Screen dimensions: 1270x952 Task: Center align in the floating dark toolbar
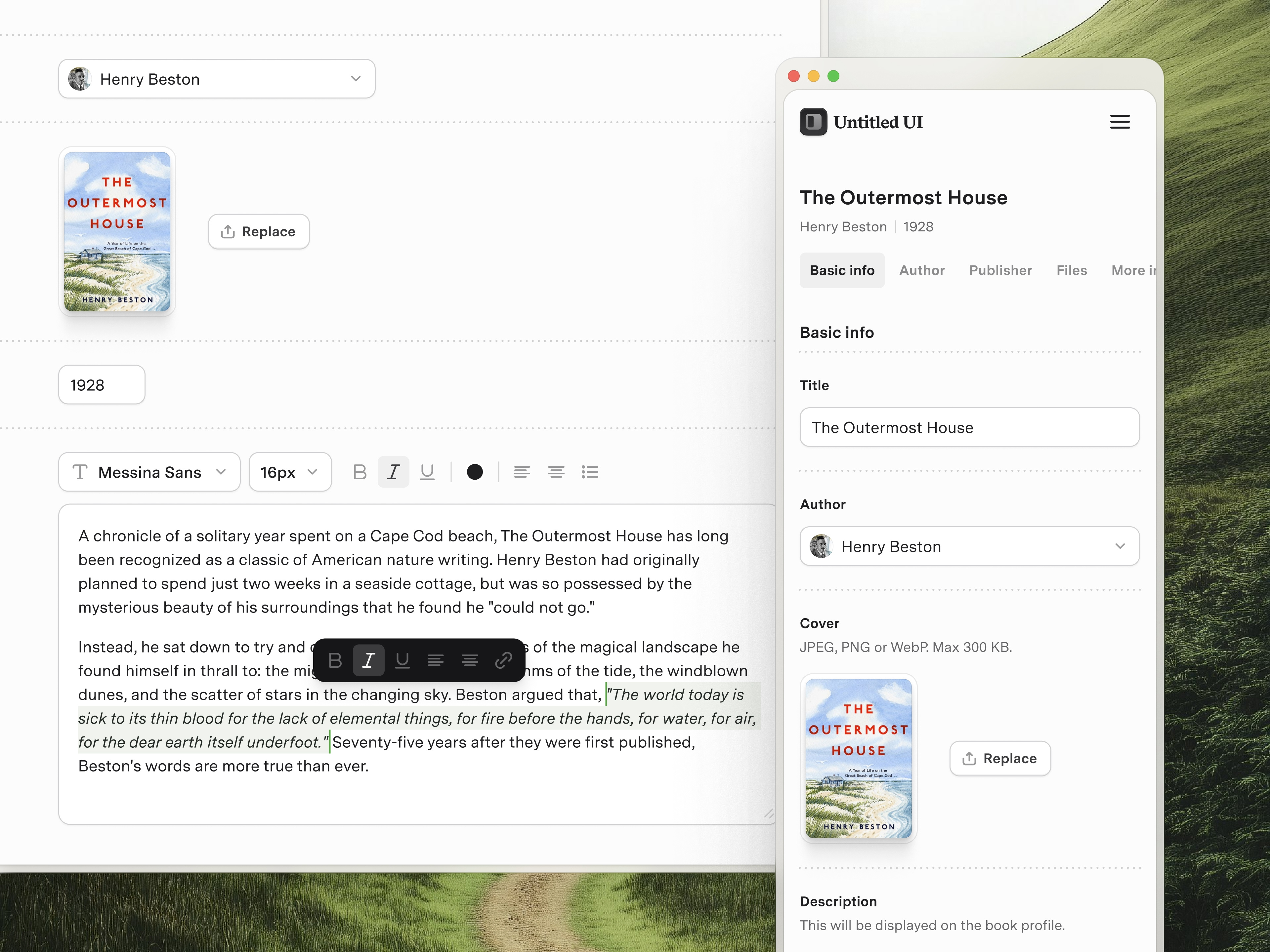pyautogui.click(x=470, y=660)
